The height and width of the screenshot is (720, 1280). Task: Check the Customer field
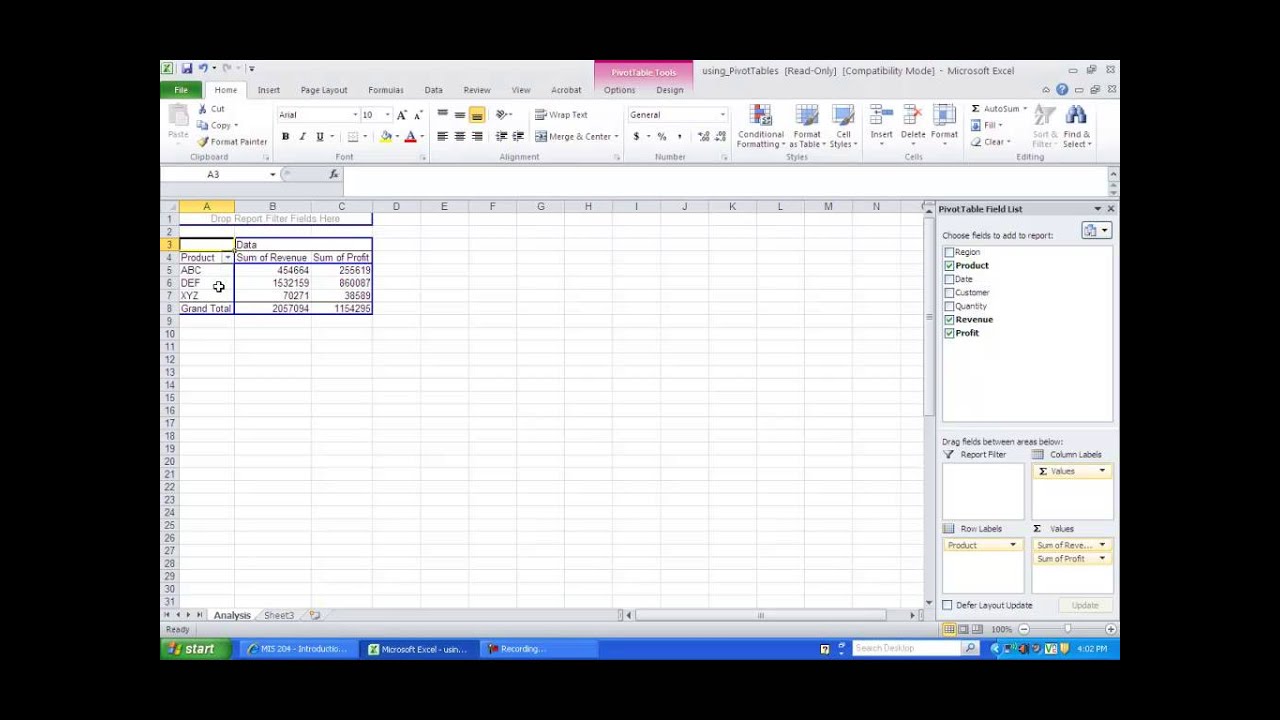(x=949, y=293)
